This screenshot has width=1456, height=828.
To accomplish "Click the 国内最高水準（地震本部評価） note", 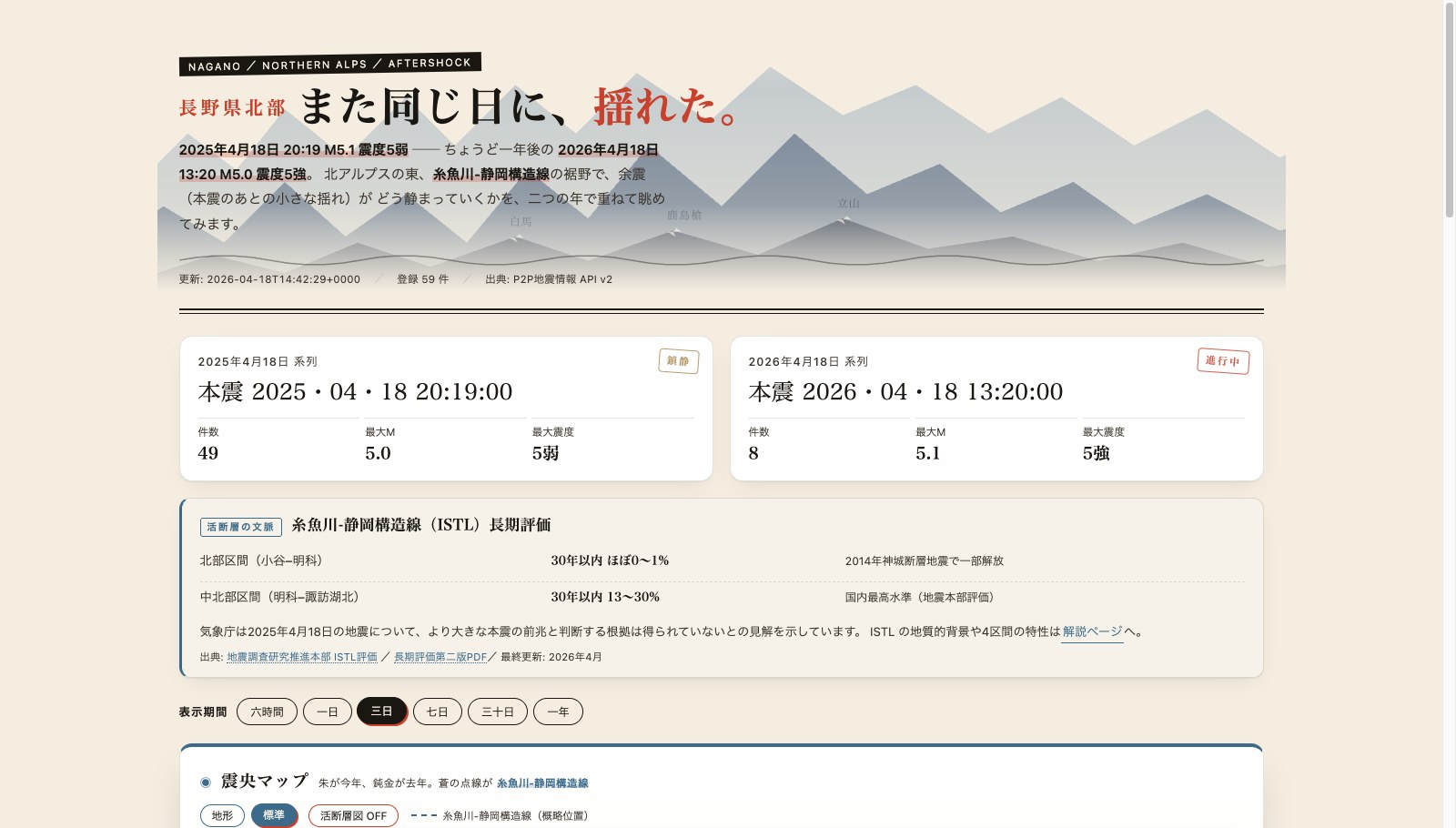I will pos(922,598).
